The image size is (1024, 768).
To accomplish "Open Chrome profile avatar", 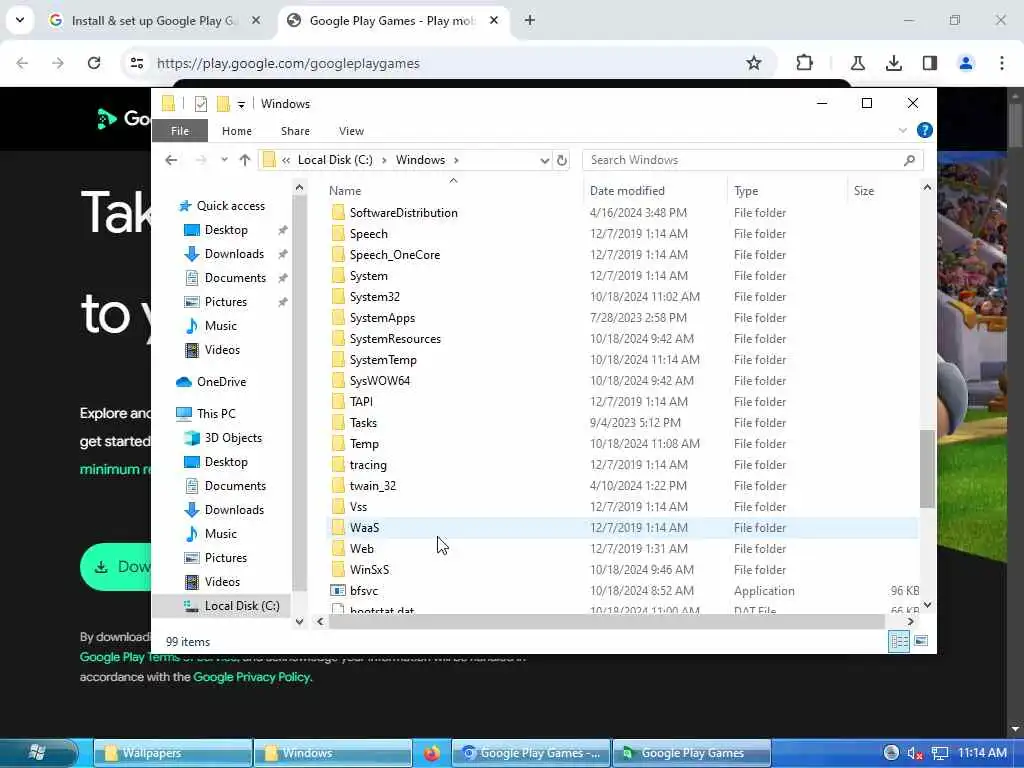I will 965,63.
